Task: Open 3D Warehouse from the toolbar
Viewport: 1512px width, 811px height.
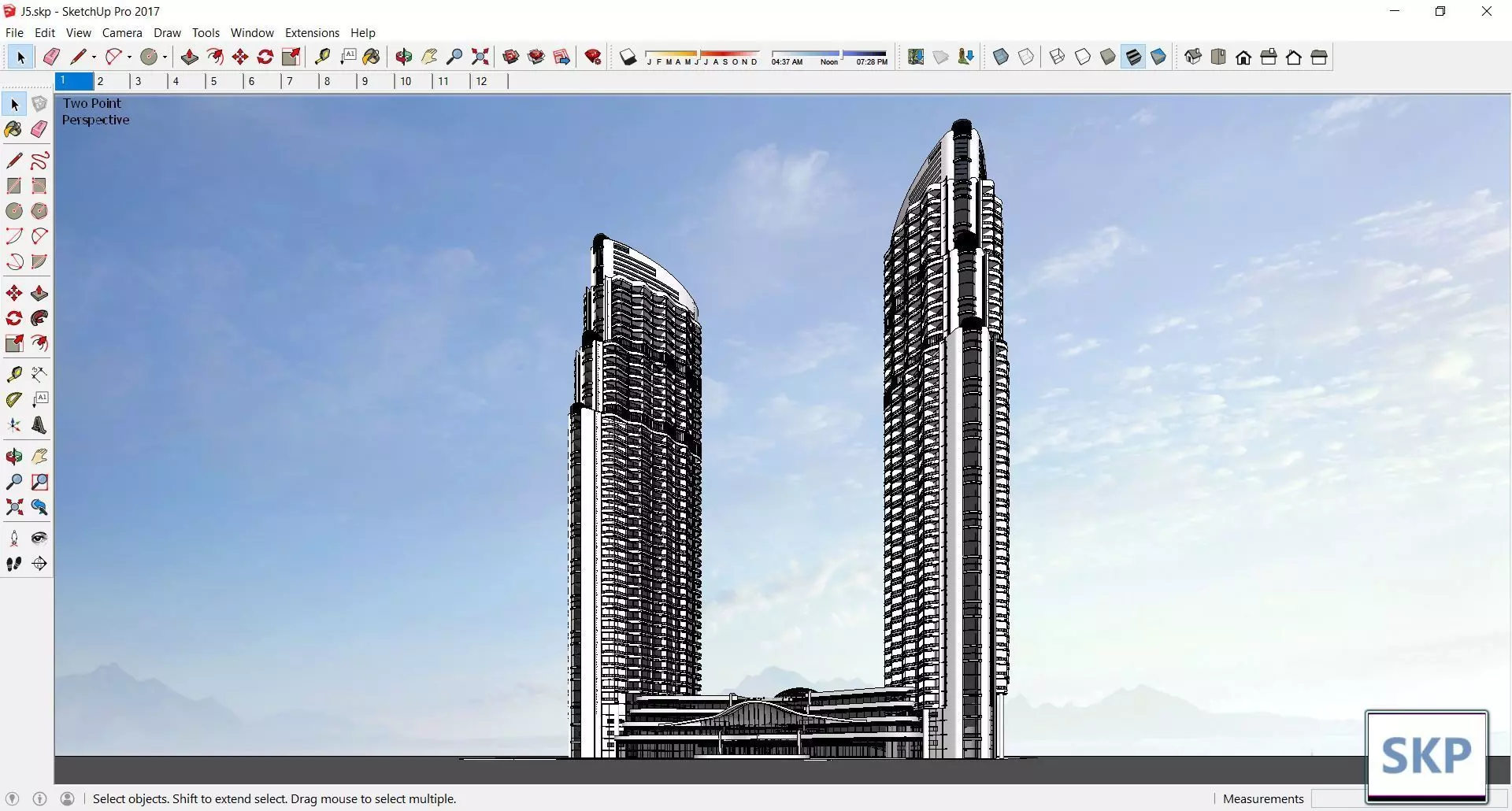Action: click(511, 57)
